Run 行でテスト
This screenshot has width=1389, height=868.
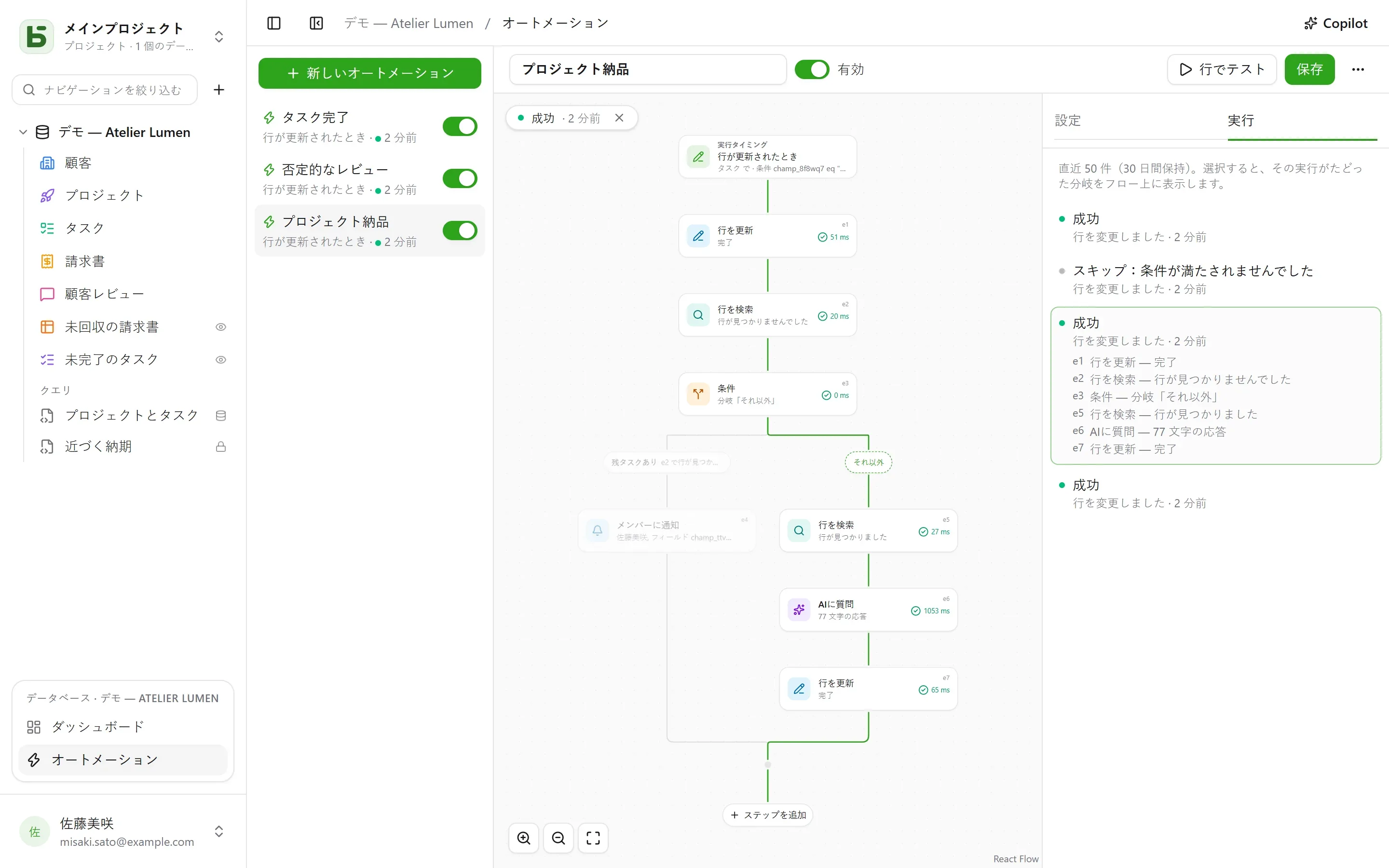pos(1221,69)
